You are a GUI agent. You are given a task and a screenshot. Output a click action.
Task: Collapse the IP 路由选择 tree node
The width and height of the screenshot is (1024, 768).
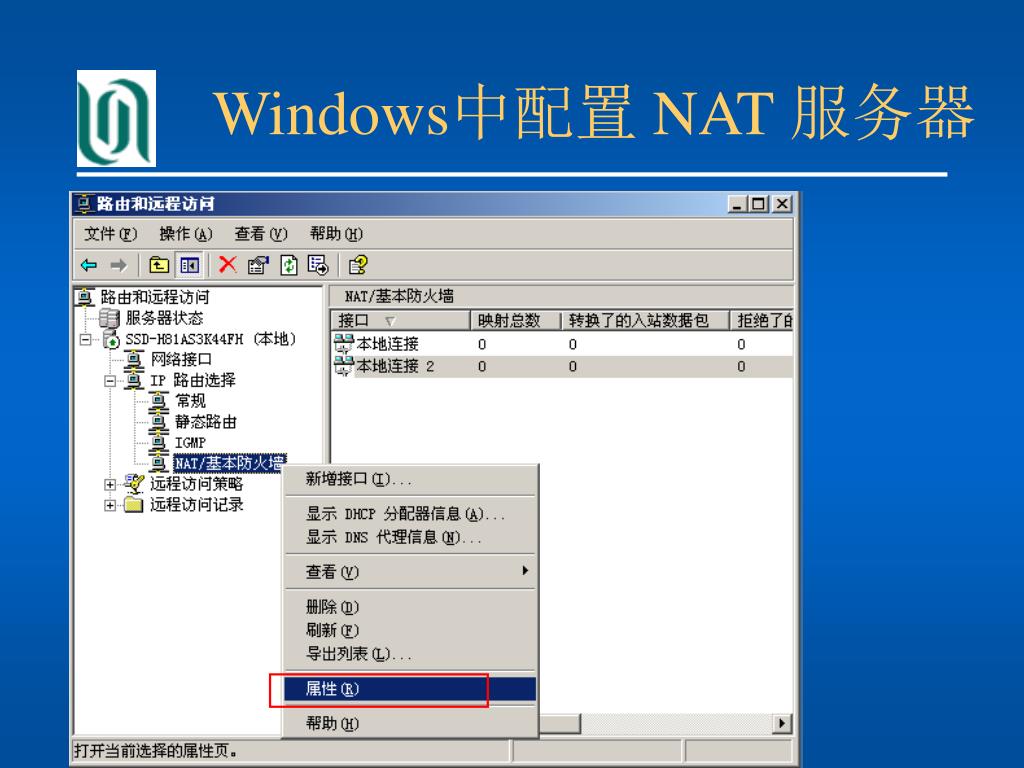(x=110, y=381)
